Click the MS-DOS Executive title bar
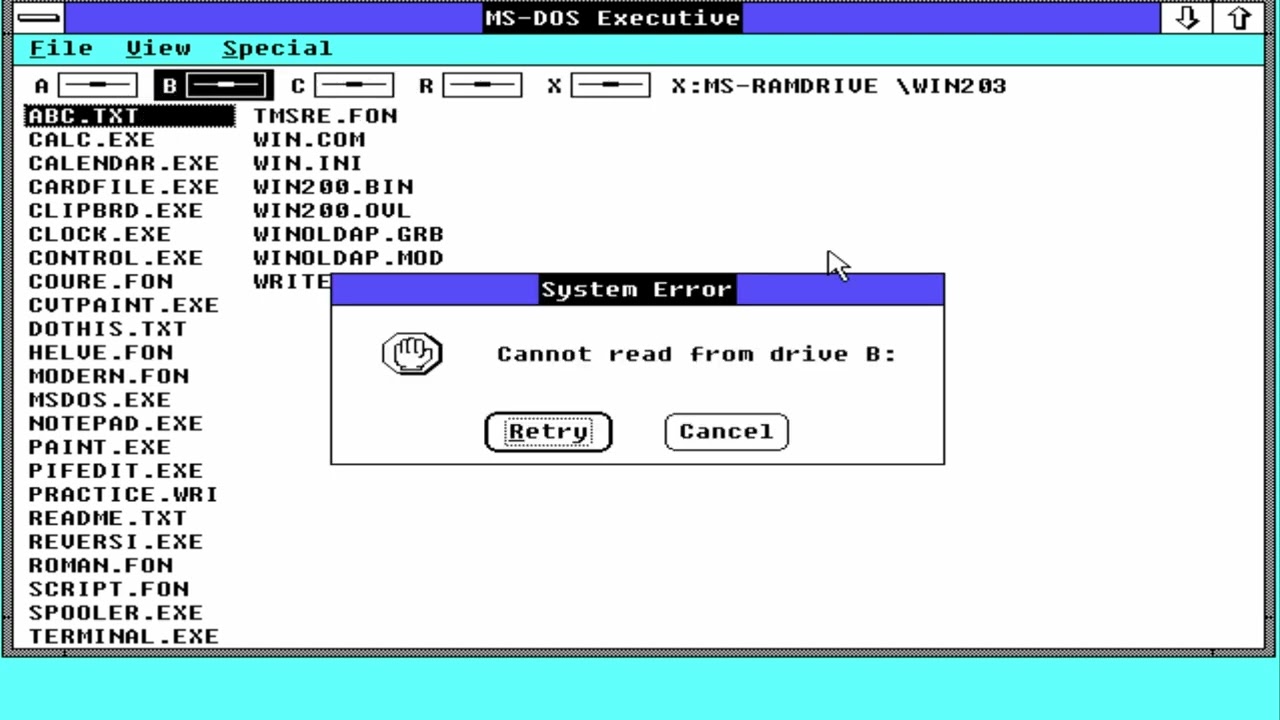Viewport: 1280px width, 720px height. click(x=612, y=17)
